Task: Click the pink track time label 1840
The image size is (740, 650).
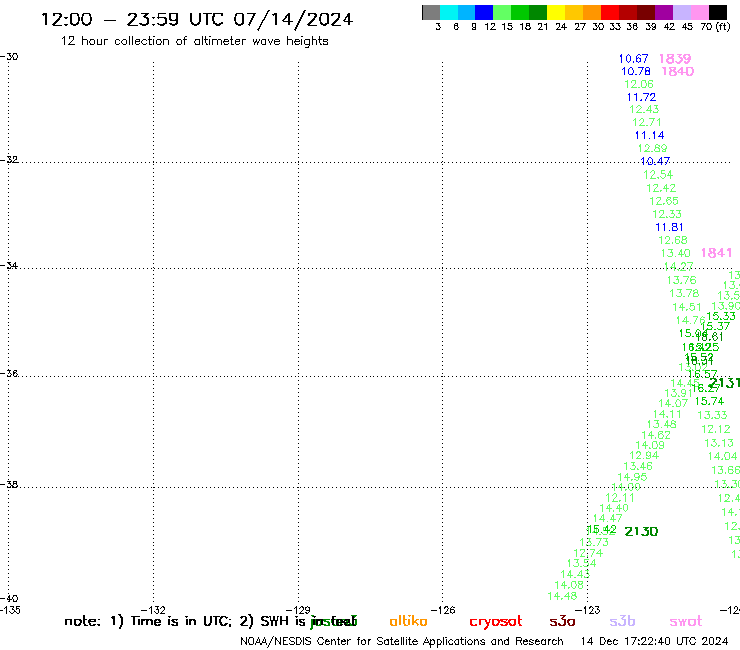Action: pyautogui.click(x=678, y=71)
